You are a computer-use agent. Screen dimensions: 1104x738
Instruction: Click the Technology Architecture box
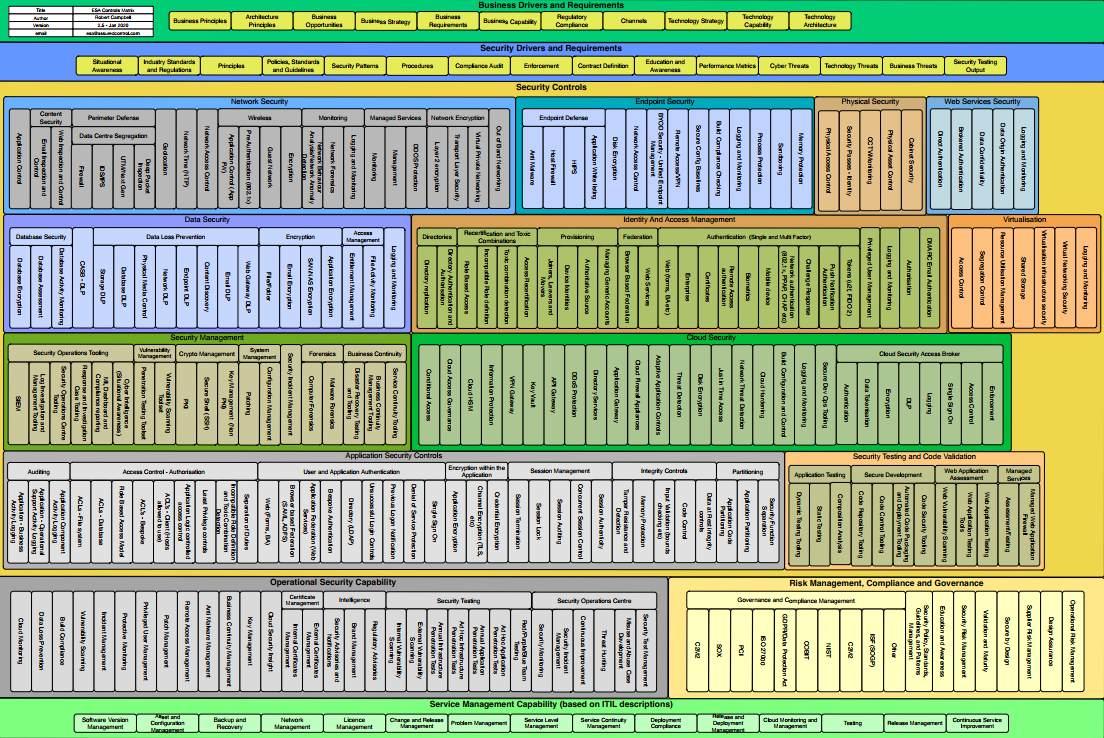820,21
